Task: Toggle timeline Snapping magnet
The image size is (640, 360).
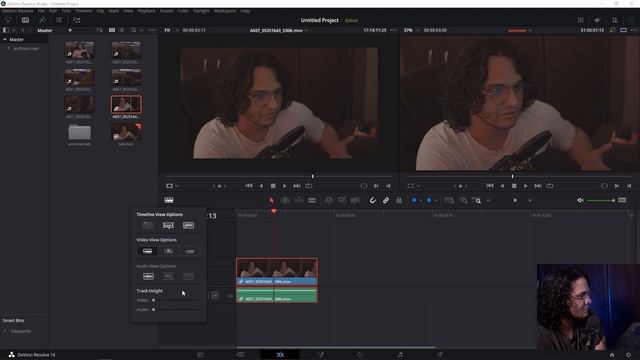Action: (373, 200)
